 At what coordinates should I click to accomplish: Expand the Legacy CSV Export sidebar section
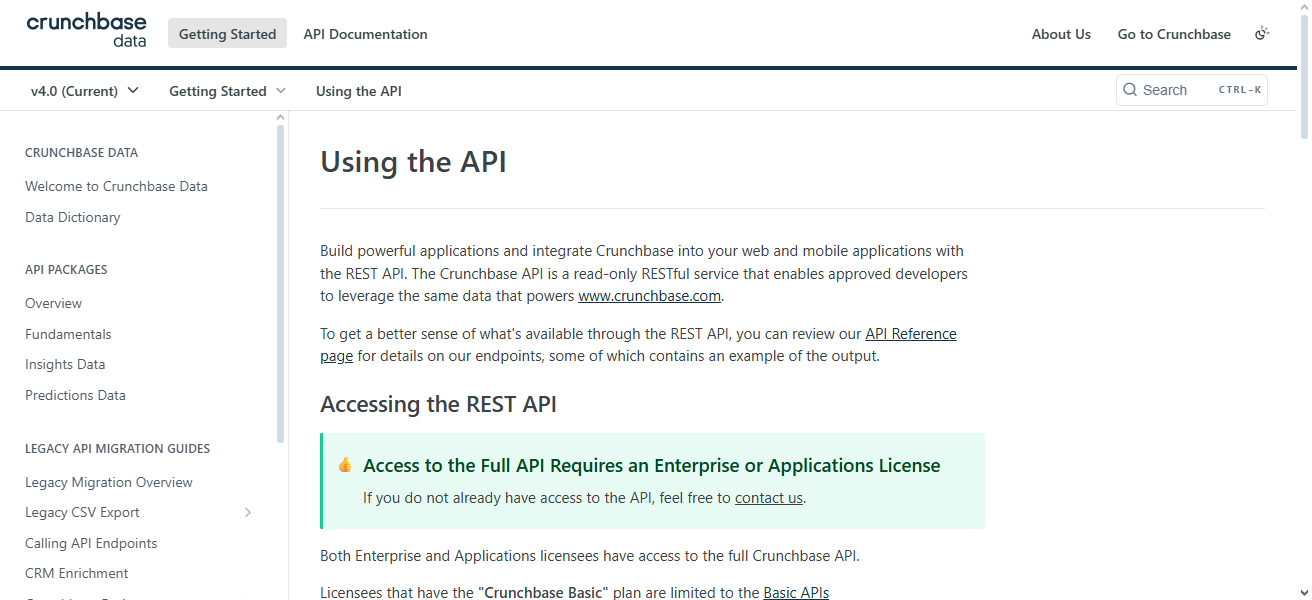247,512
